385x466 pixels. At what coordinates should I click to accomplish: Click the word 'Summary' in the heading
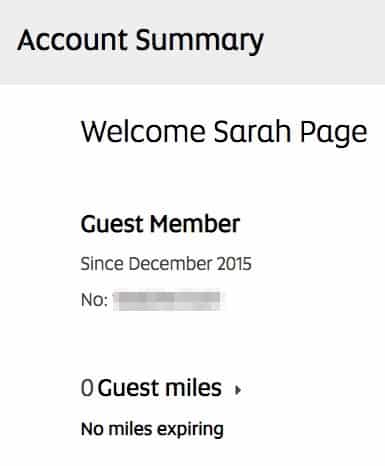click(x=199, y=41)
